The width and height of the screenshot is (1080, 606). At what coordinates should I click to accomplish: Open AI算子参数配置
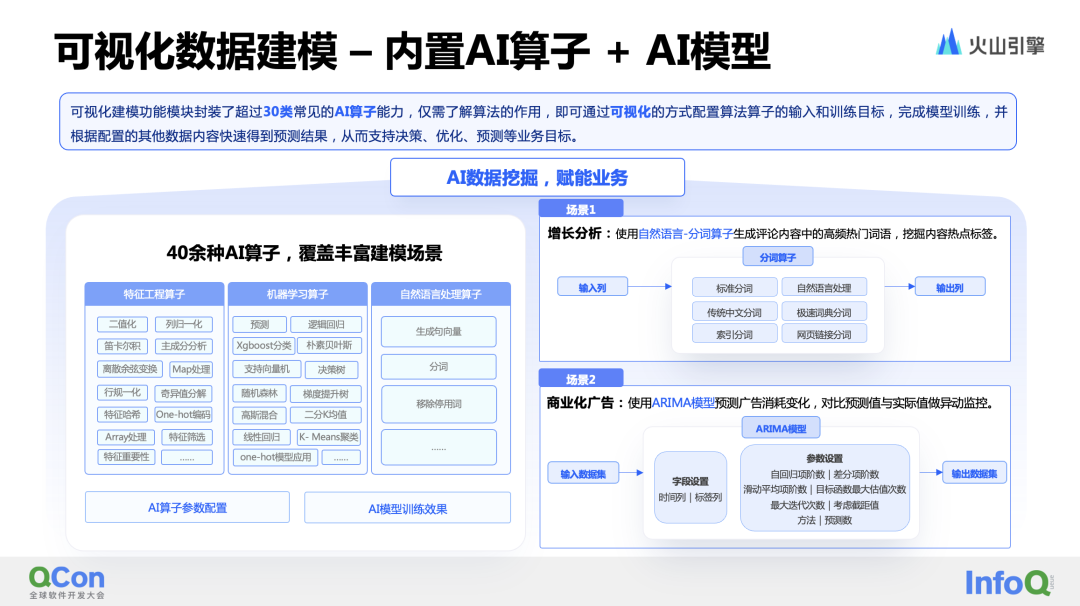[x=187, y=508]
